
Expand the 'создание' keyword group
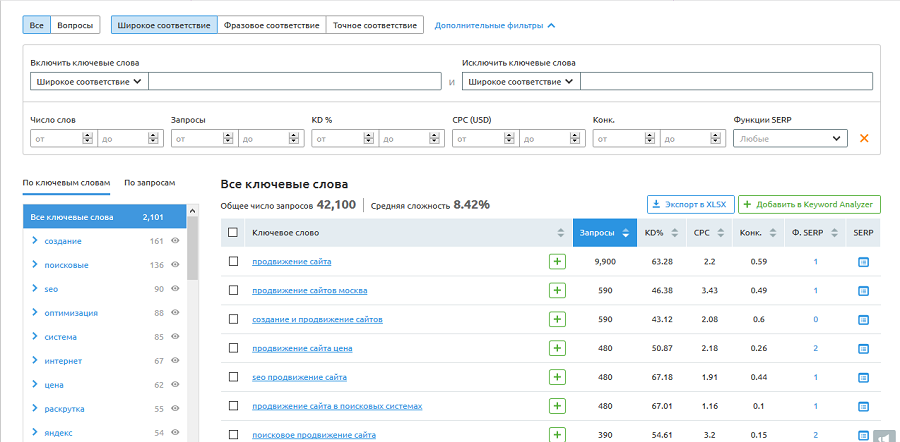[35, 241]
